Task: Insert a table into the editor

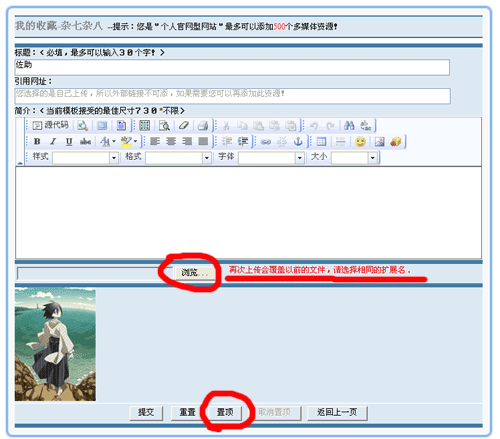Action: click(321, 142)
